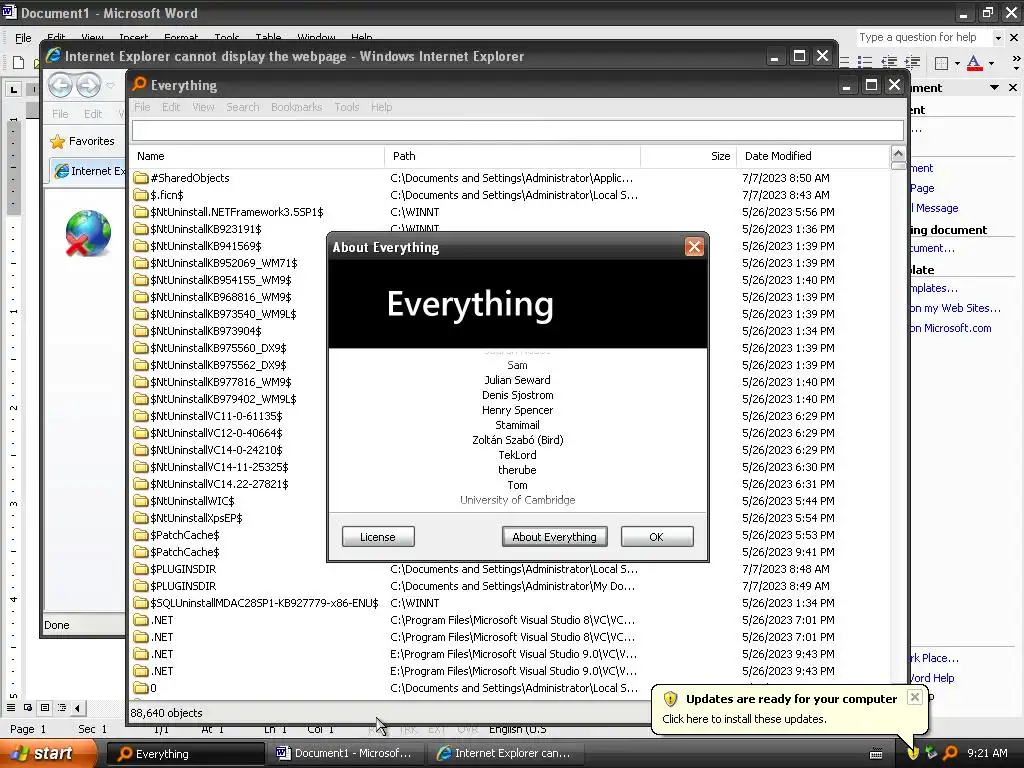Select the #SharedObjects folder icon

(x=140, y=178)
